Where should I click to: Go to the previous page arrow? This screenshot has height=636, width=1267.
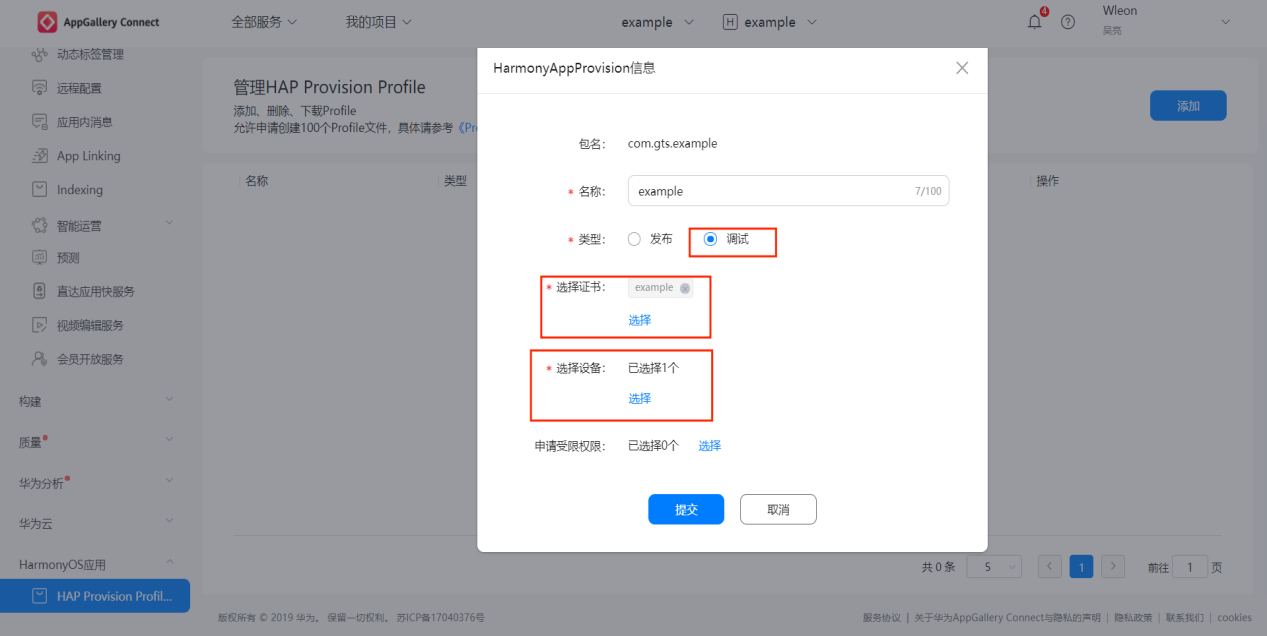tap(1050, 567)
